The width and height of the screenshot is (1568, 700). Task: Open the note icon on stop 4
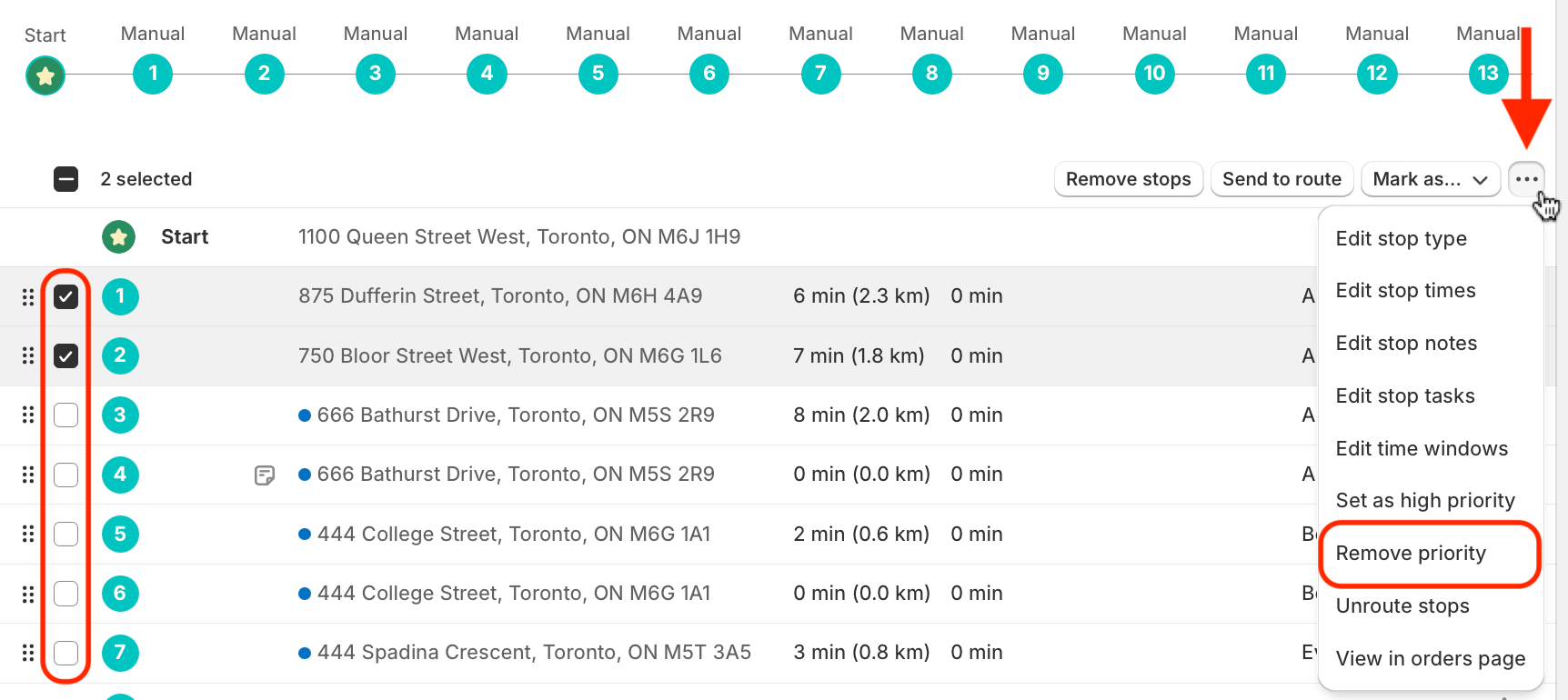click(x=265, y=475)
